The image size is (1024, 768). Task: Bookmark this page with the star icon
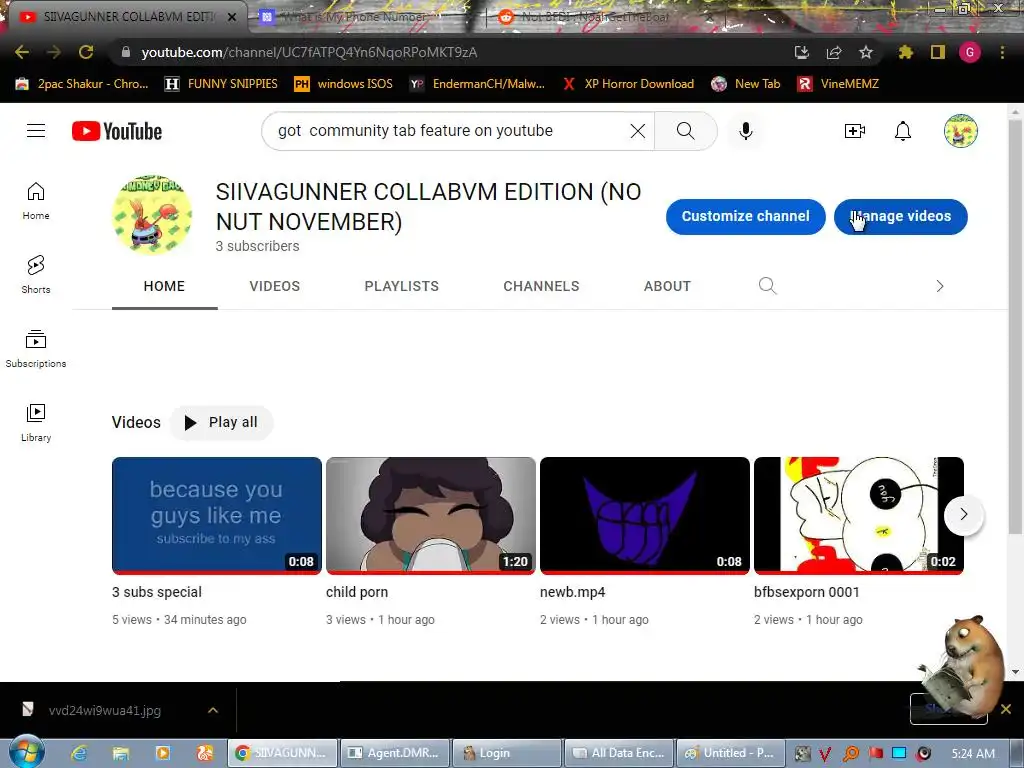point(866,52)
